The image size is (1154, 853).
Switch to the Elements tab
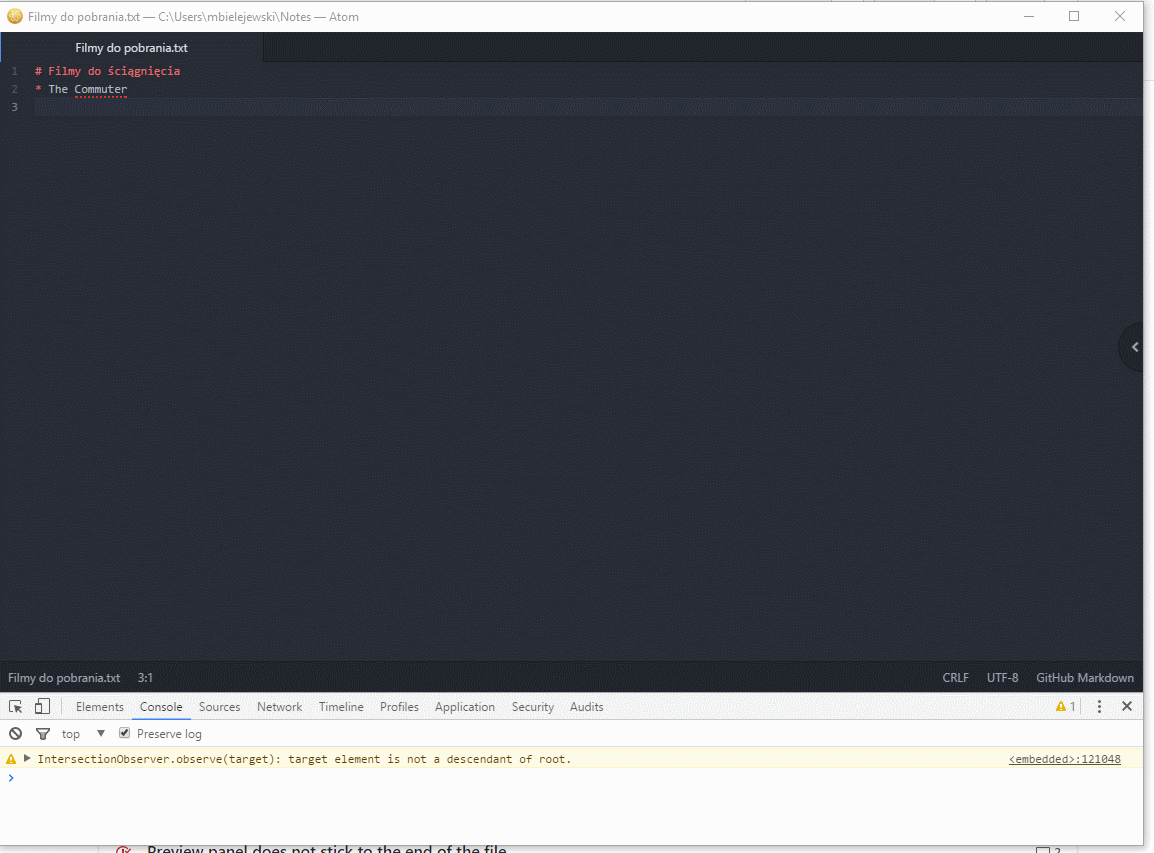pos(99,707)
